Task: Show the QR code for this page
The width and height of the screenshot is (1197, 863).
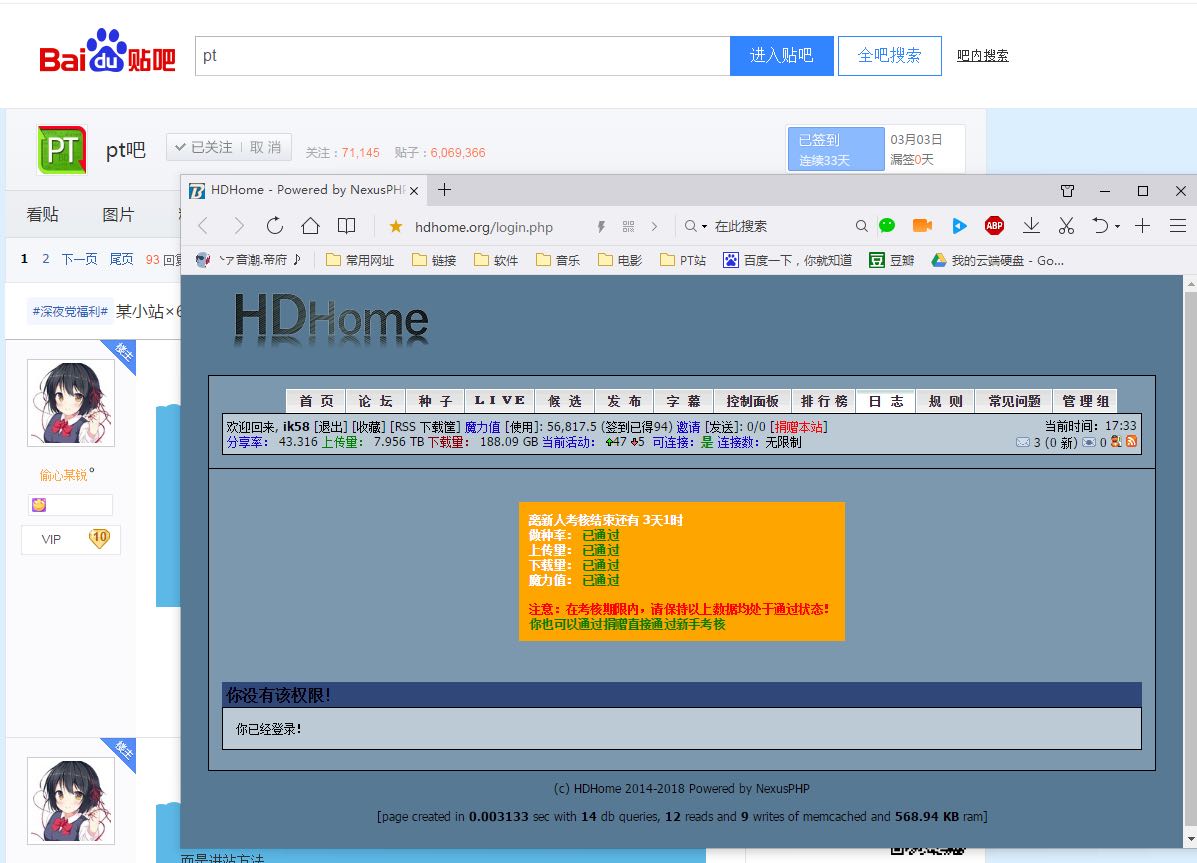Action: click(628, 226)
